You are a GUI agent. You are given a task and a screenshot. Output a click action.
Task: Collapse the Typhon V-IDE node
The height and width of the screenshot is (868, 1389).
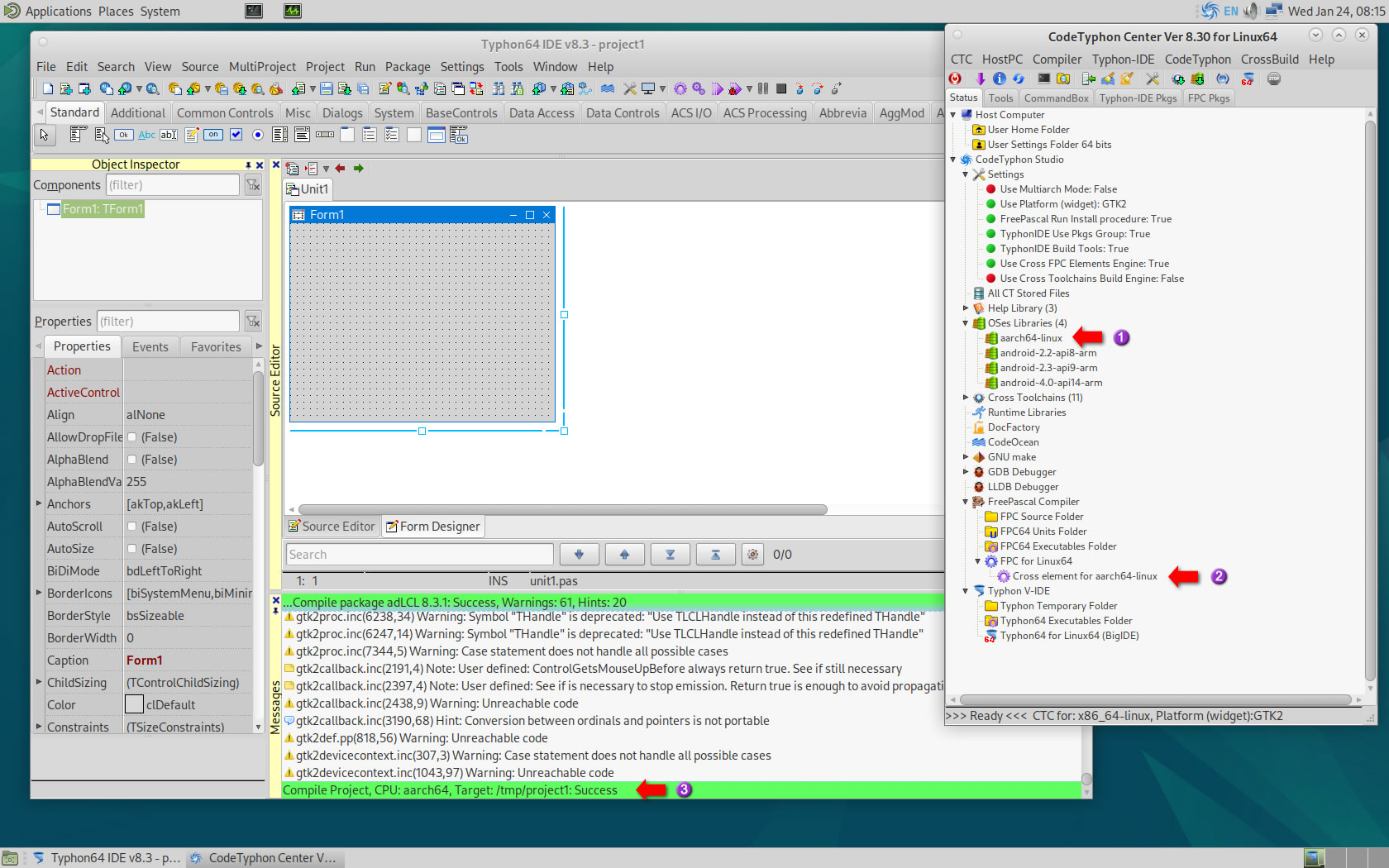click(965, 591)
